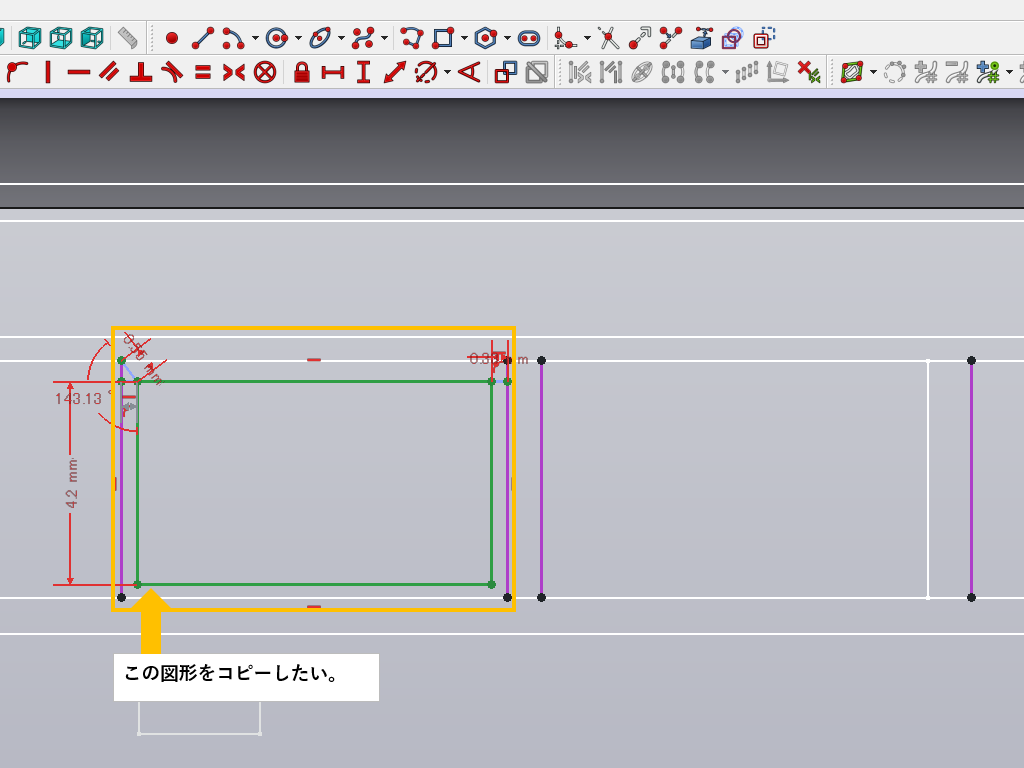
Task: Select the Create Slot tool
Action: coord(529,39)
